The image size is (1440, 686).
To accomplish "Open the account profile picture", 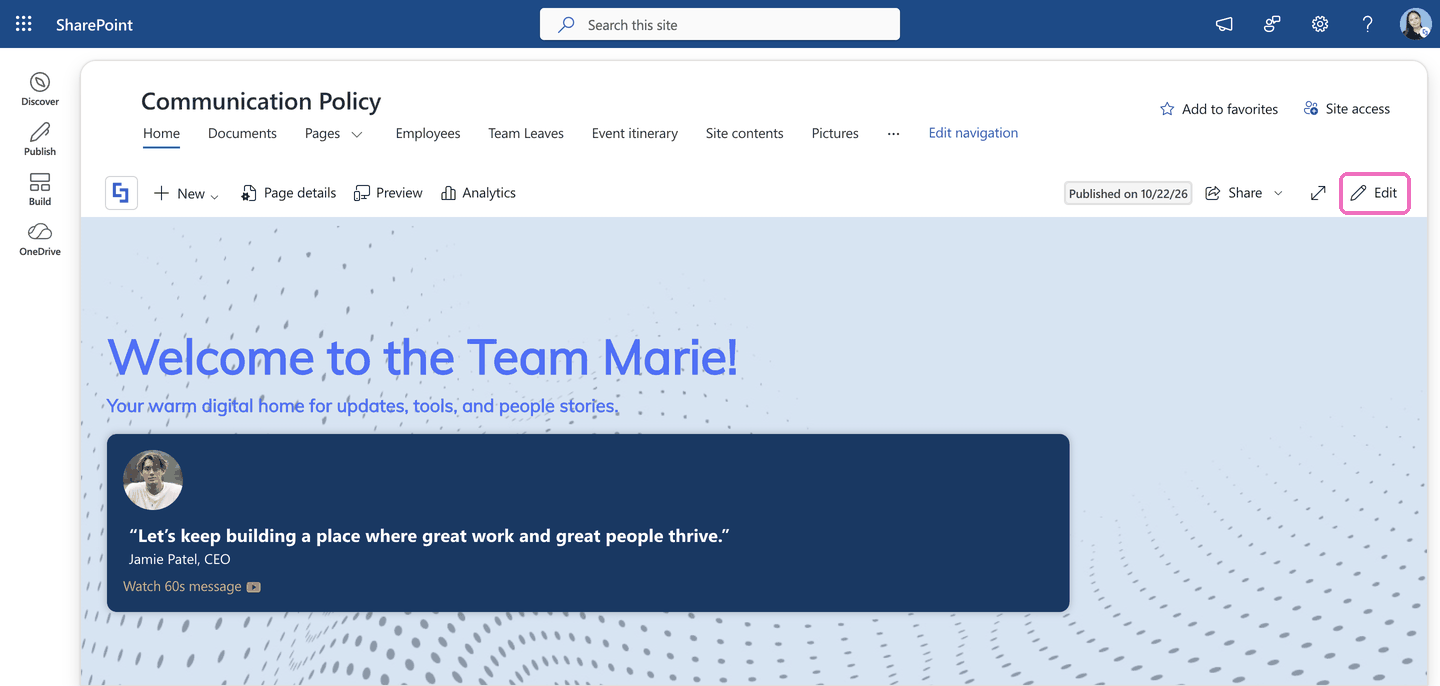I will 1415,24.
